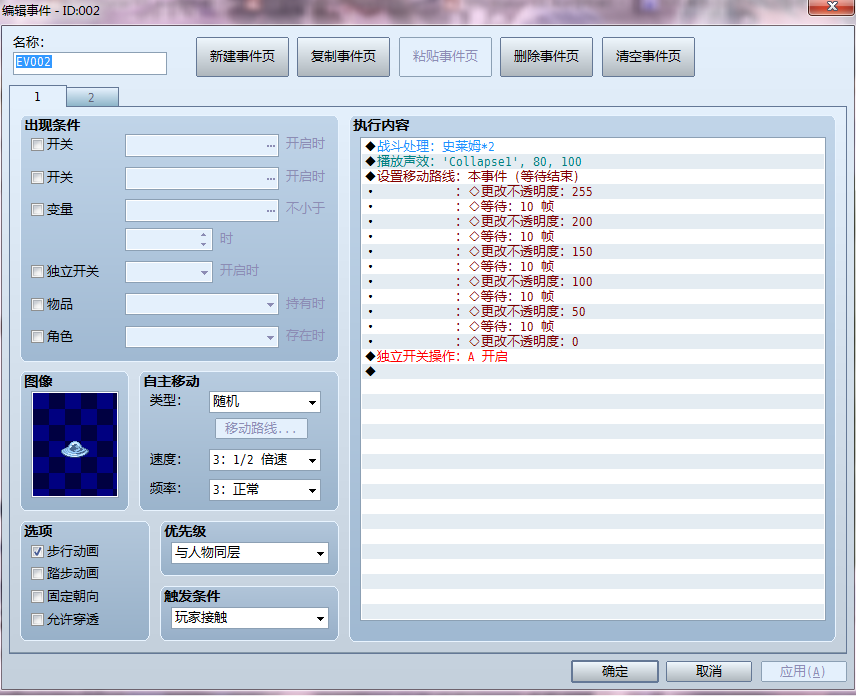Click the 新建事件页 button

pos(242,57)
